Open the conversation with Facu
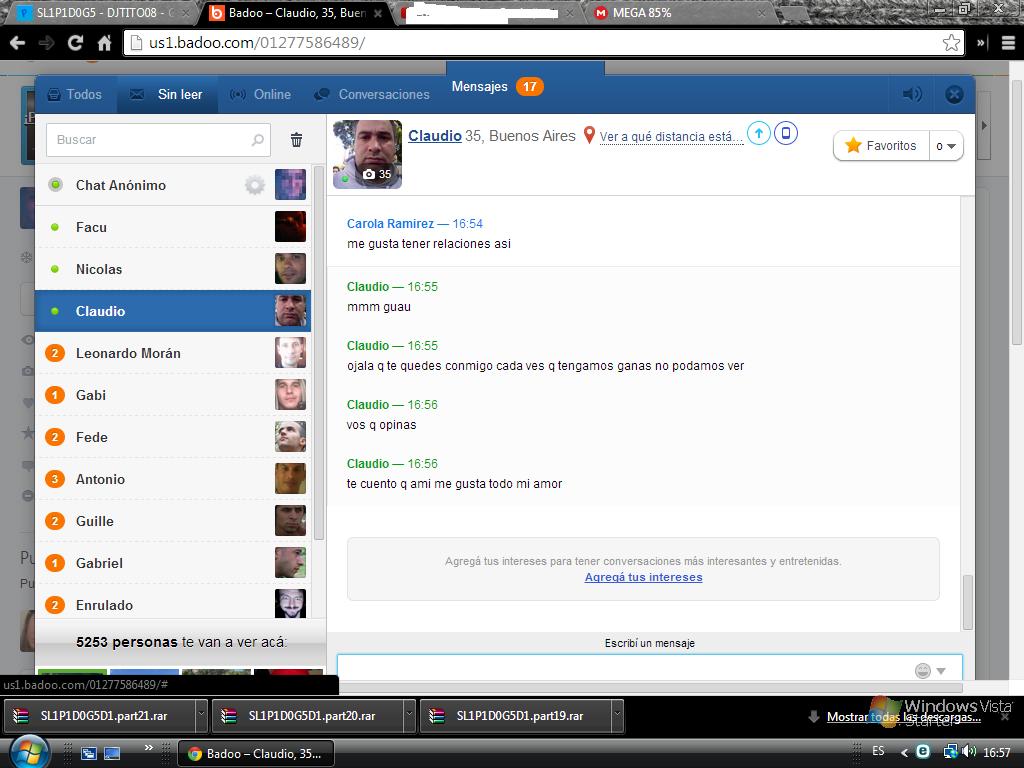1024x768 pixels. pyautogui.click(x=173, y=227)
